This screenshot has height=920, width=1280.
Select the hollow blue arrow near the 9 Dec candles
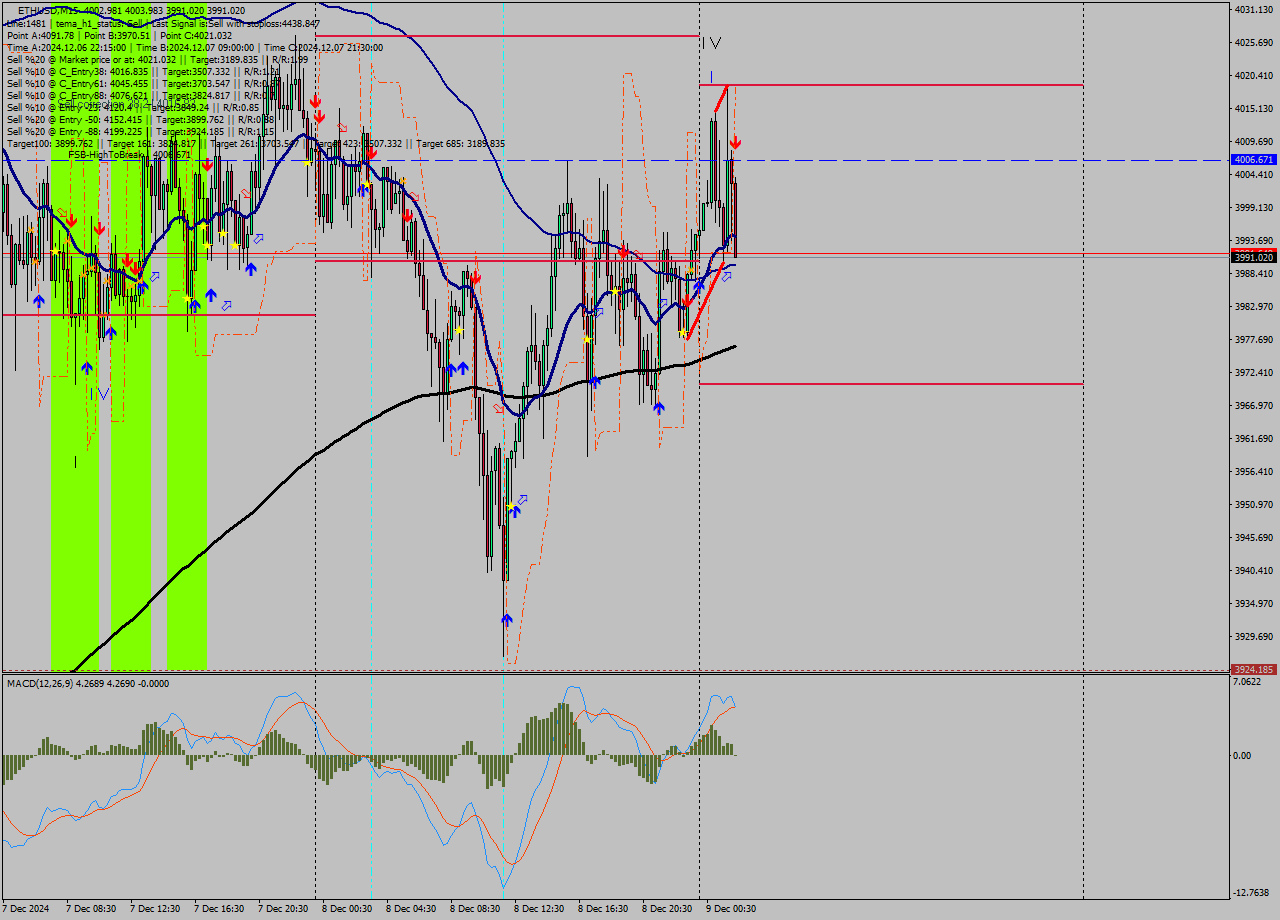point(726,276)
